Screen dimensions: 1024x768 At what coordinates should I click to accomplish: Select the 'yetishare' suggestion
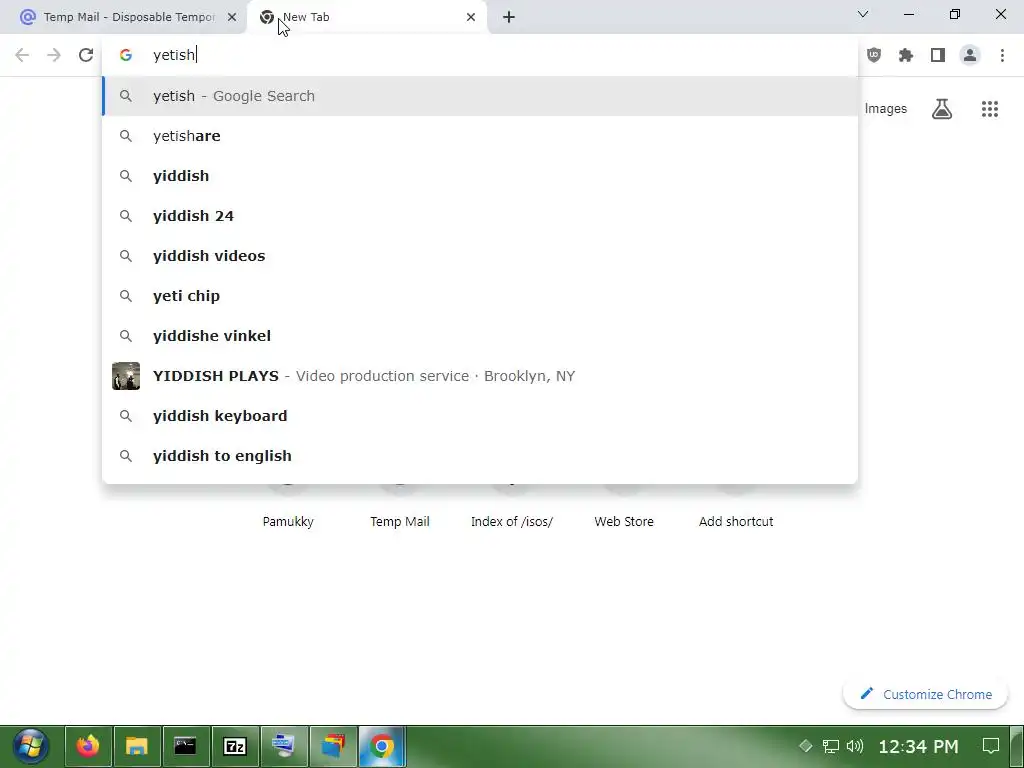[x=480, y=136]
